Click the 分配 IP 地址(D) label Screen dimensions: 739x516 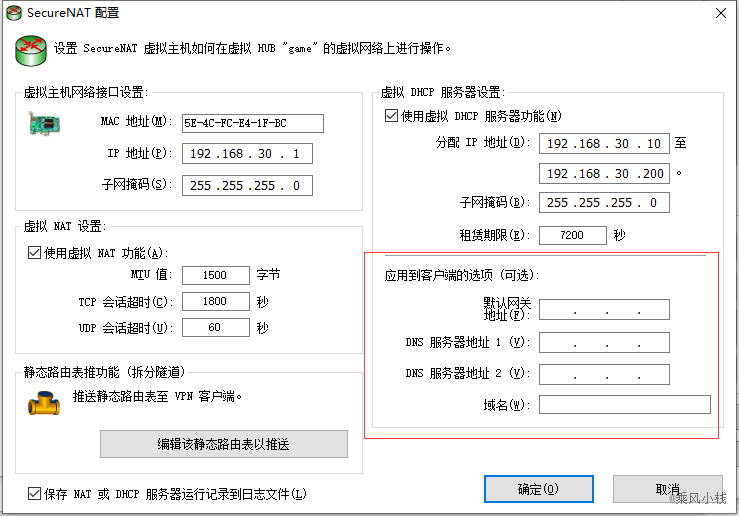pos(483,142)
